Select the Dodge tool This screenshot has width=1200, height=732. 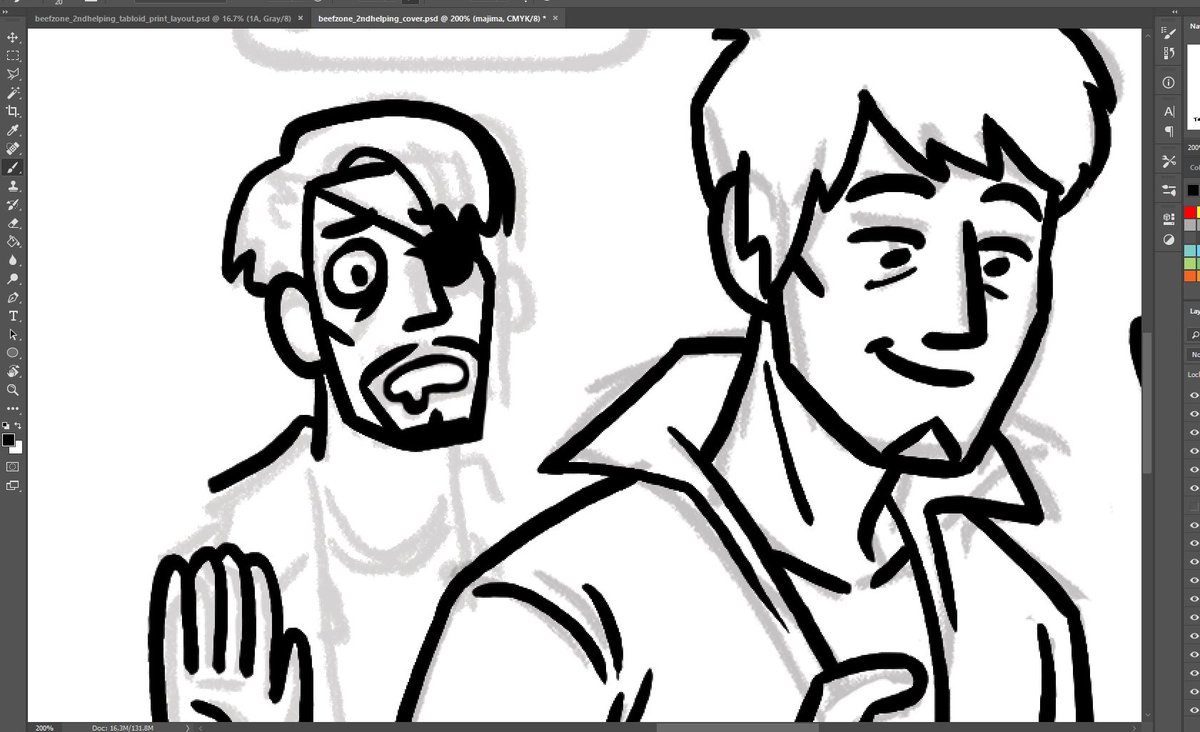[x=13, y=279]
